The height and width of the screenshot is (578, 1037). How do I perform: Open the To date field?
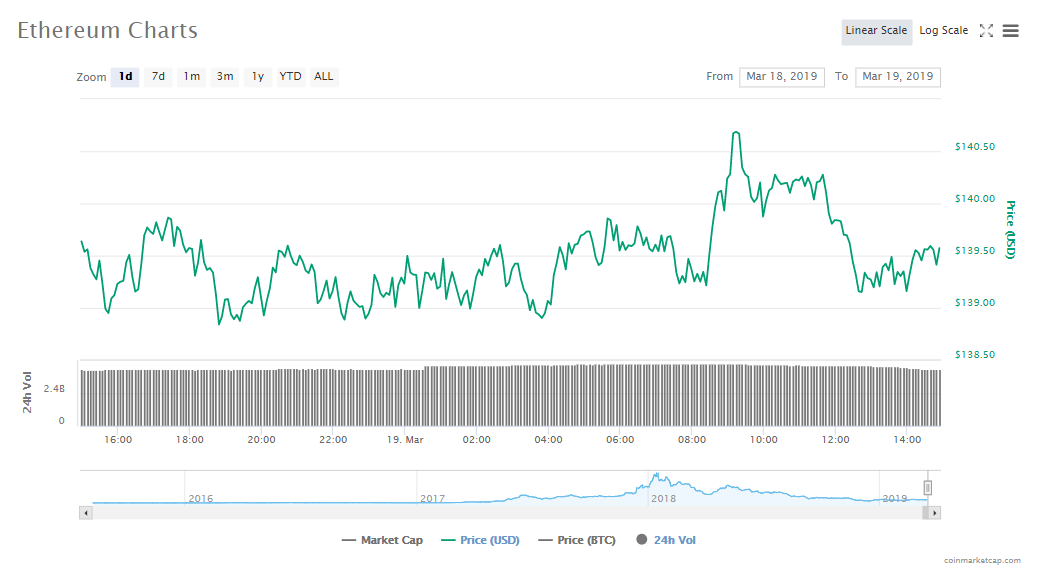(897, 77)
